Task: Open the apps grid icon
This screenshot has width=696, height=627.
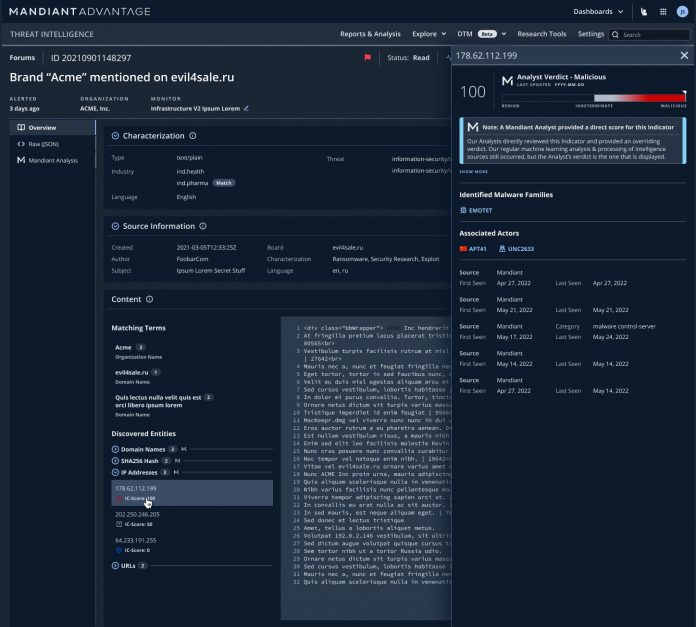Action: click(x=663, y=12)
